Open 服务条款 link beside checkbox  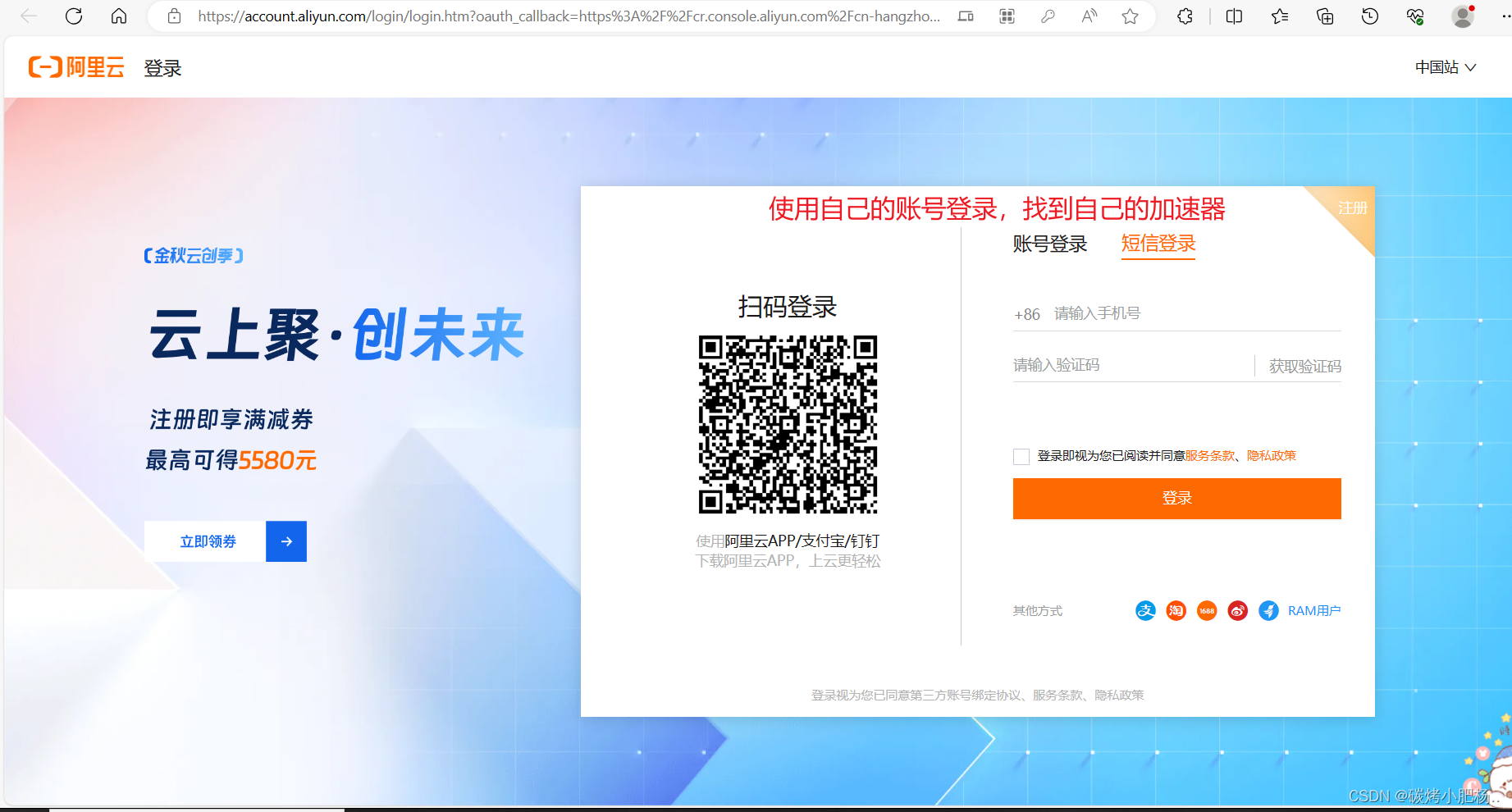pos(1209,456)
